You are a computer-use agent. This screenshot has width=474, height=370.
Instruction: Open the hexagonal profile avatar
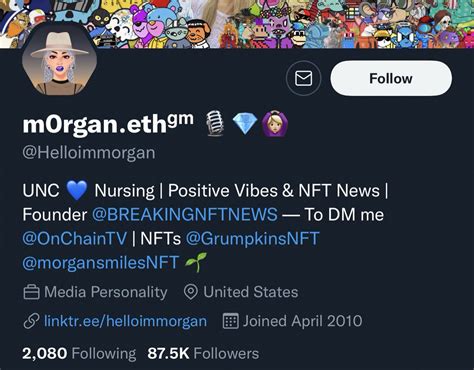coord(59,60)
